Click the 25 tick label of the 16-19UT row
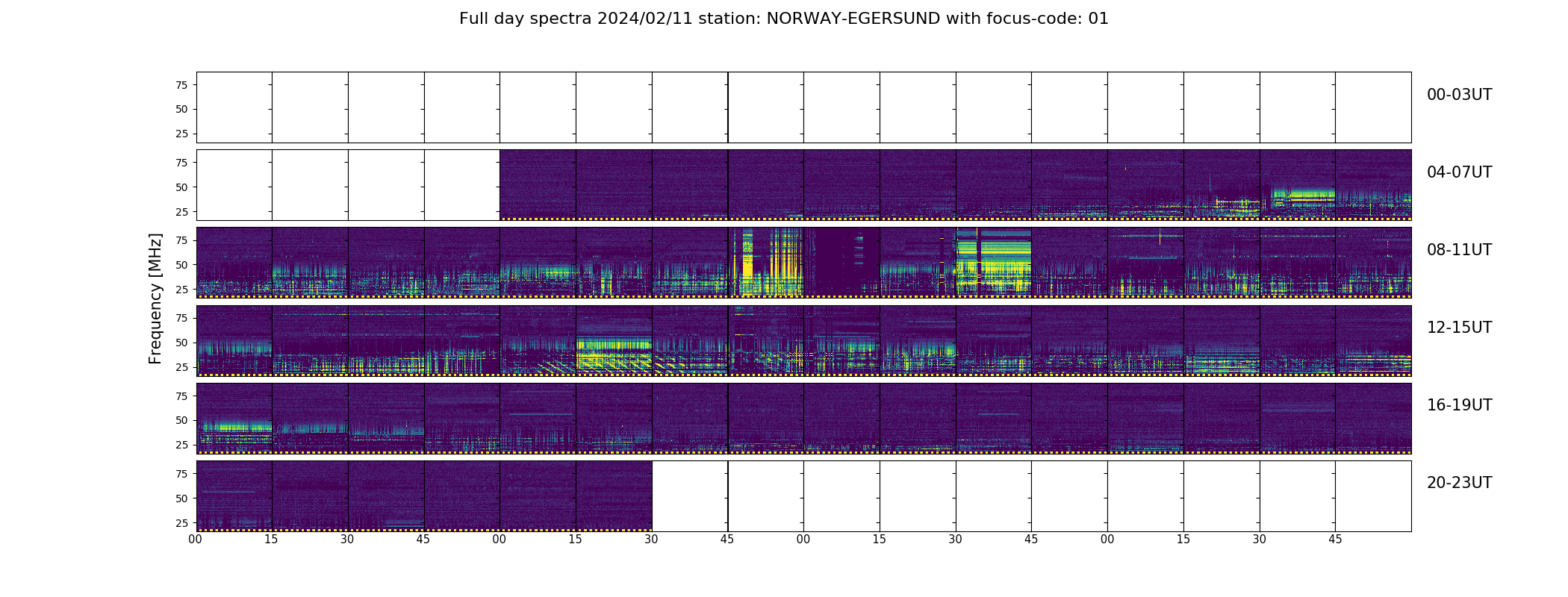Image resolution: width=1568 pixels, height=597 pixels. [181, 445]
